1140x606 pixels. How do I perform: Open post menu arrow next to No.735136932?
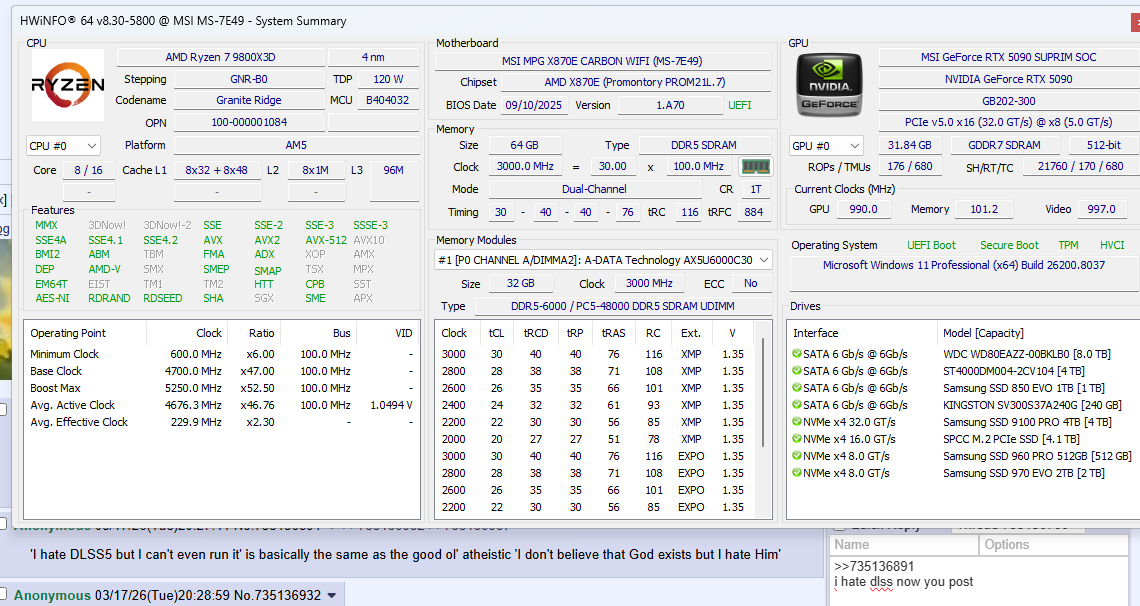(x=331, y=596)
